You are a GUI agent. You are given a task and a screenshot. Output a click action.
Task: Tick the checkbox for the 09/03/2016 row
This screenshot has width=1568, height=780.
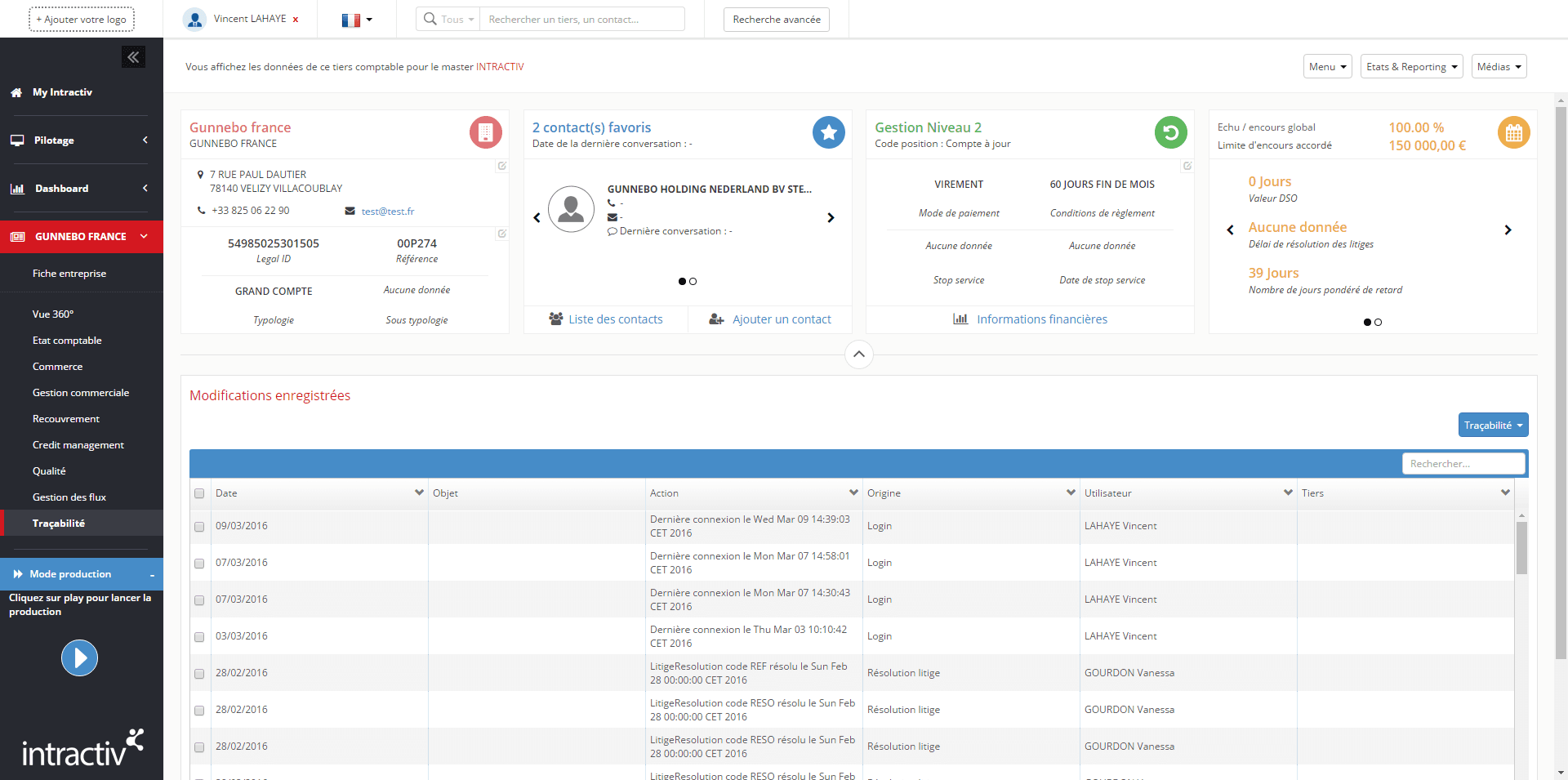(x=199, y=527)
